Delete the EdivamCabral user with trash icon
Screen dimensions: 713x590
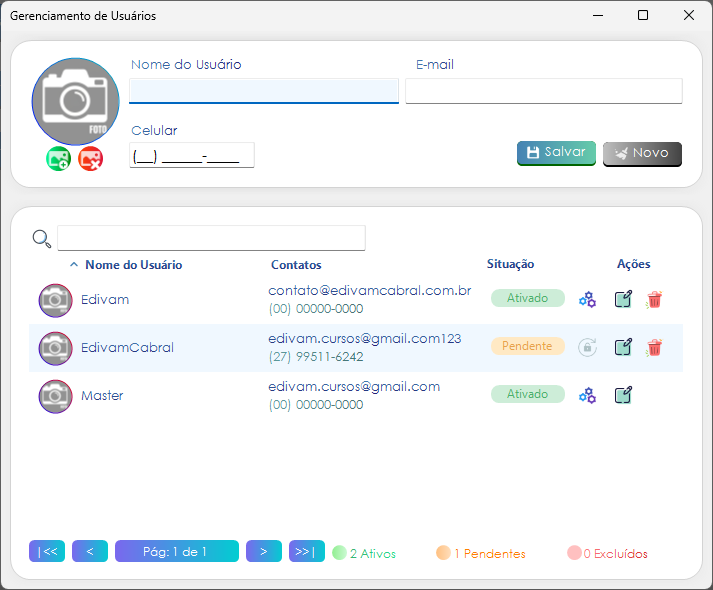click(654, 348)
